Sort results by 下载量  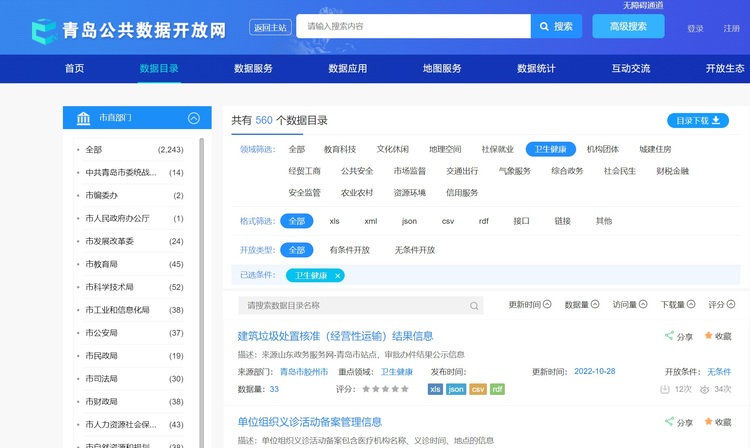(x=679, y=304)
